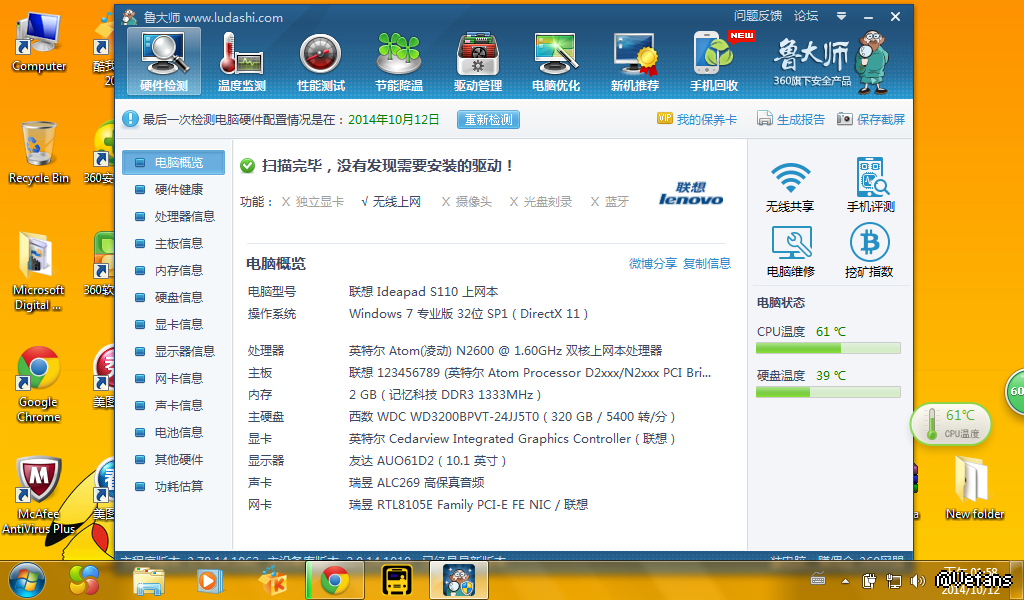1024x600 pixels.
Task: Open the 新机推荐 new PC recommendation icon
Action: [x=634, y=62]
